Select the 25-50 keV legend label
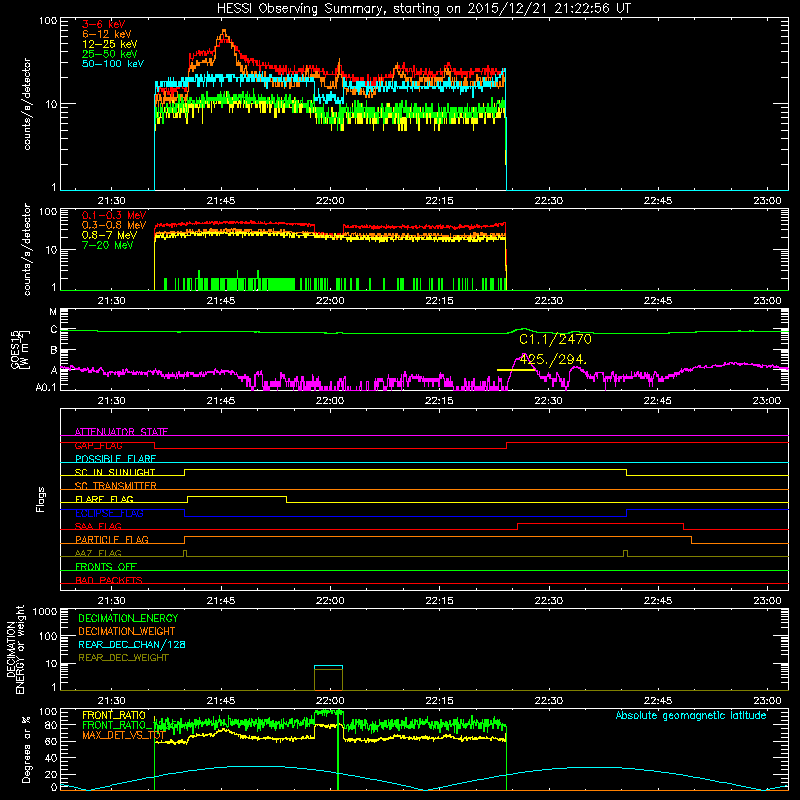800x800 pixels. coord(109,54)
